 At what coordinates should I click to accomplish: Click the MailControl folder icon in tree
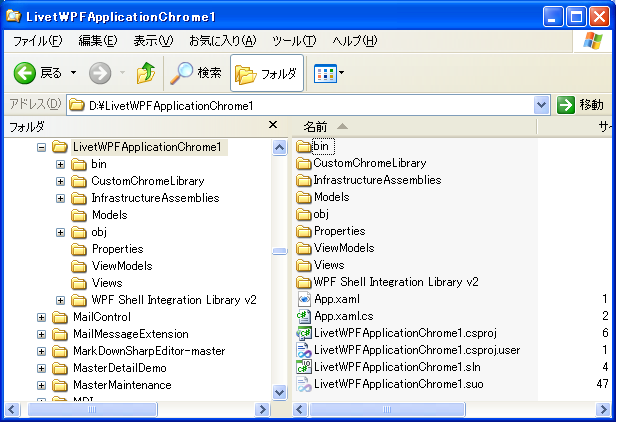[60, 317]
